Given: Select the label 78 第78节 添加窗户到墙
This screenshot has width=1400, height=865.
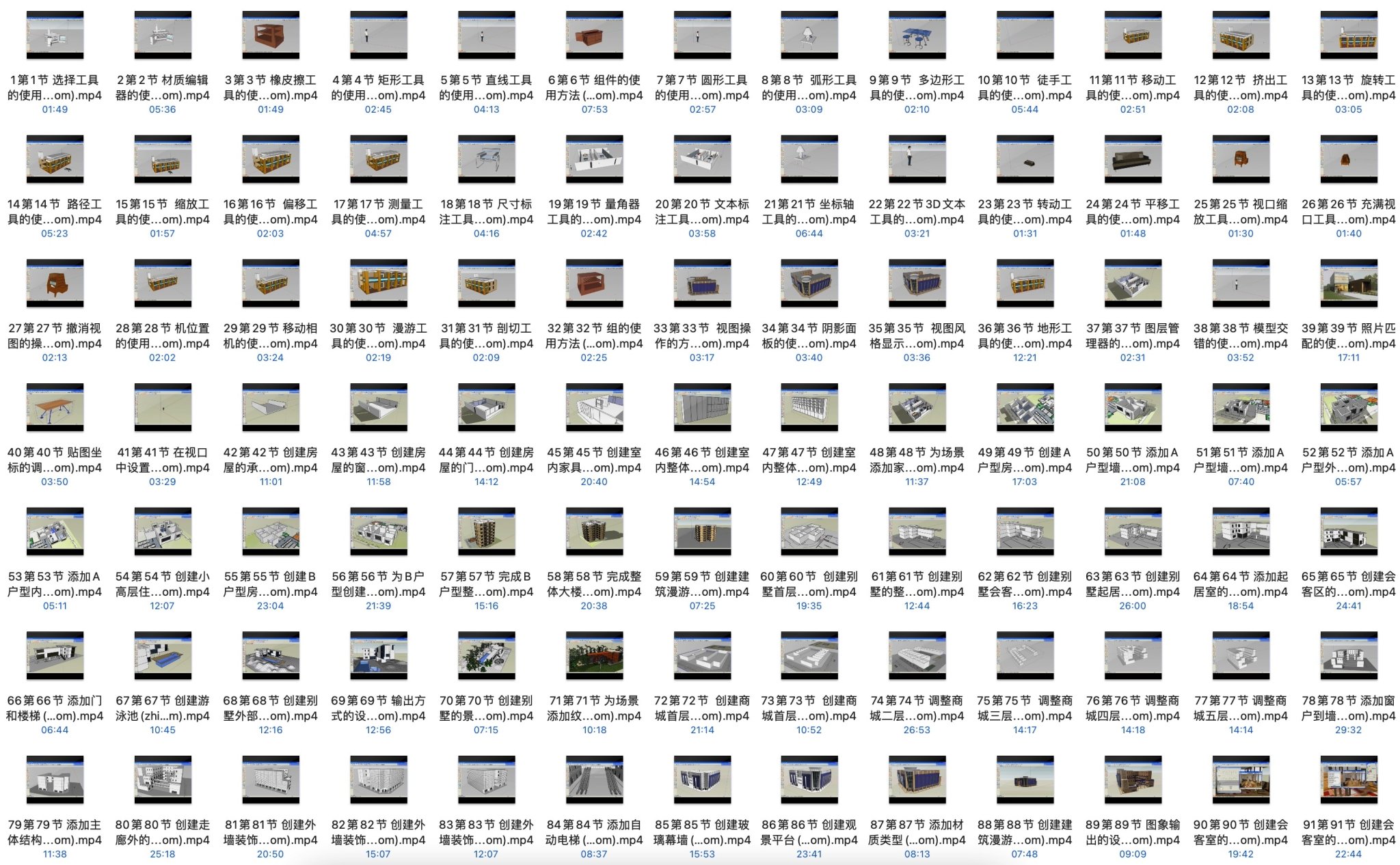Looking at the screenshot, I should 1348,708.
